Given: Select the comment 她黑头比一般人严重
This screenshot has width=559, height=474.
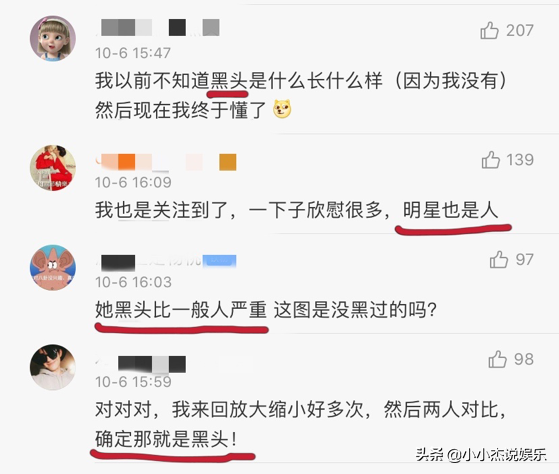Looking at the screenshot, I should tap(266, 309).
